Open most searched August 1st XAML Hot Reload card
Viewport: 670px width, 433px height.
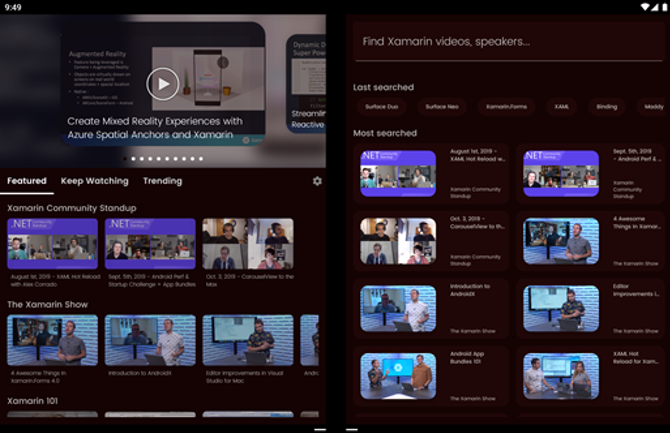tap(431, 174)
